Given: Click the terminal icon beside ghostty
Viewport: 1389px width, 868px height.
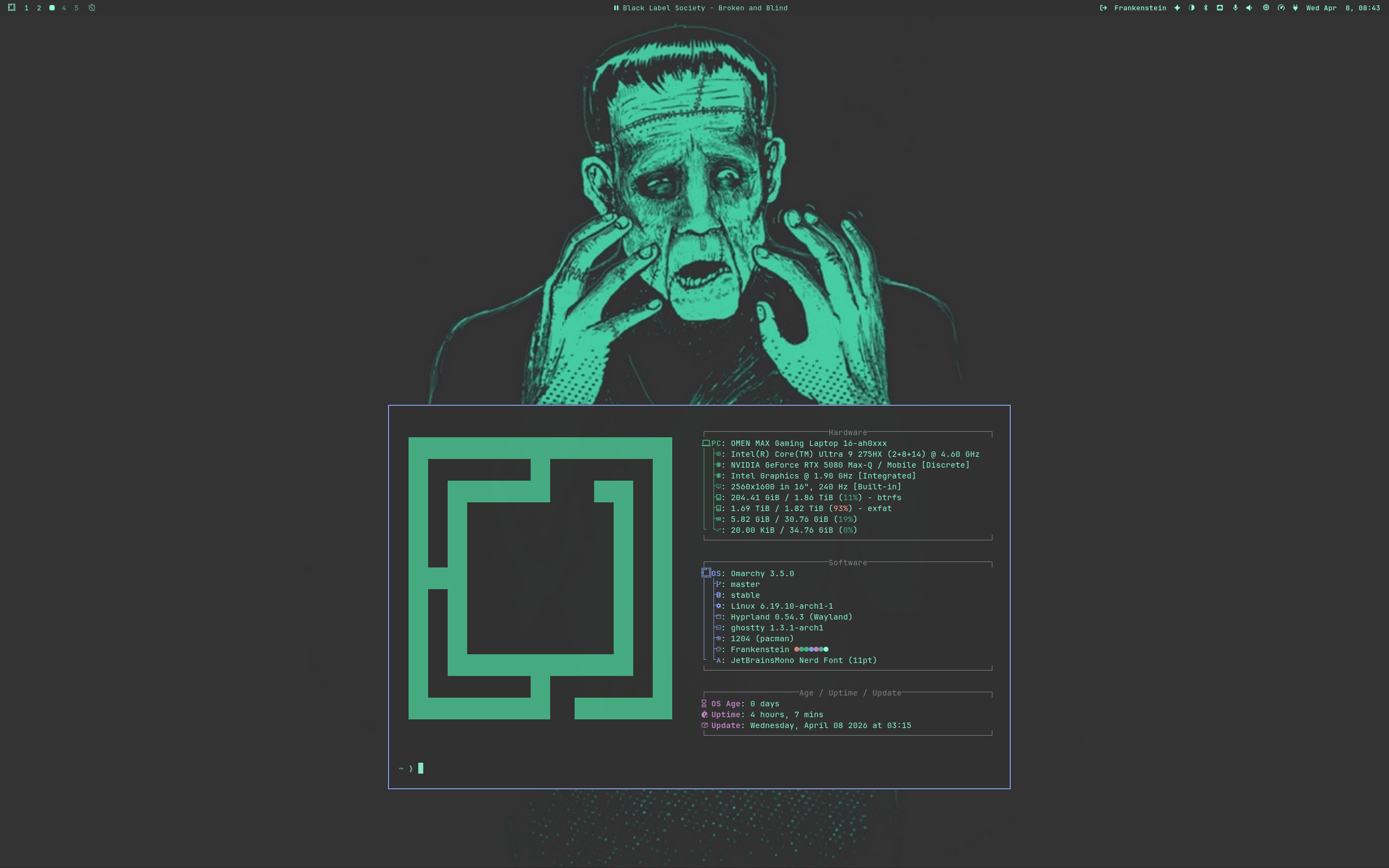Looking at the screenshot, I should [718, 628].
